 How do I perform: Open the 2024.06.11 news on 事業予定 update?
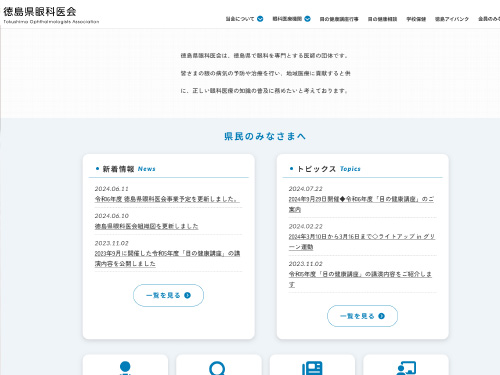point(167,199)
